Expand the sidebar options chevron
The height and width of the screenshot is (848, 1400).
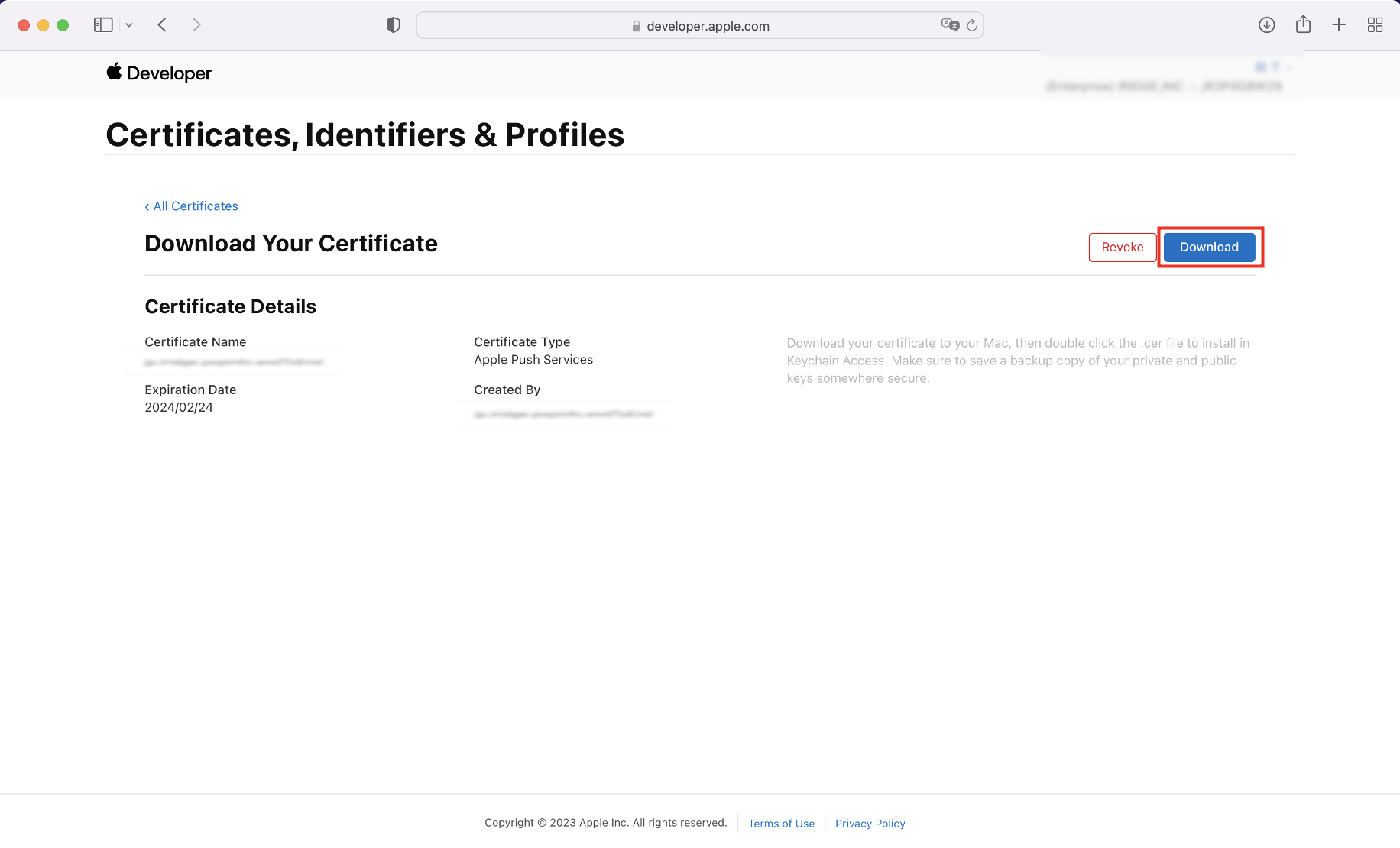coord(129,25)
